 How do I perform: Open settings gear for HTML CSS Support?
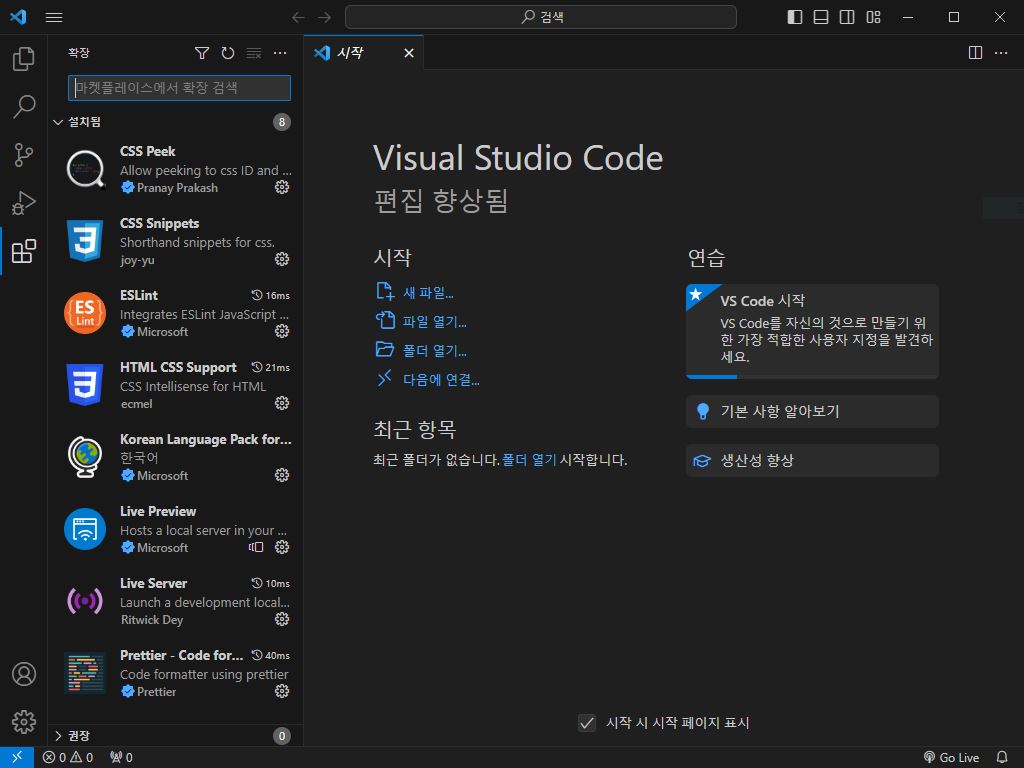281,403
